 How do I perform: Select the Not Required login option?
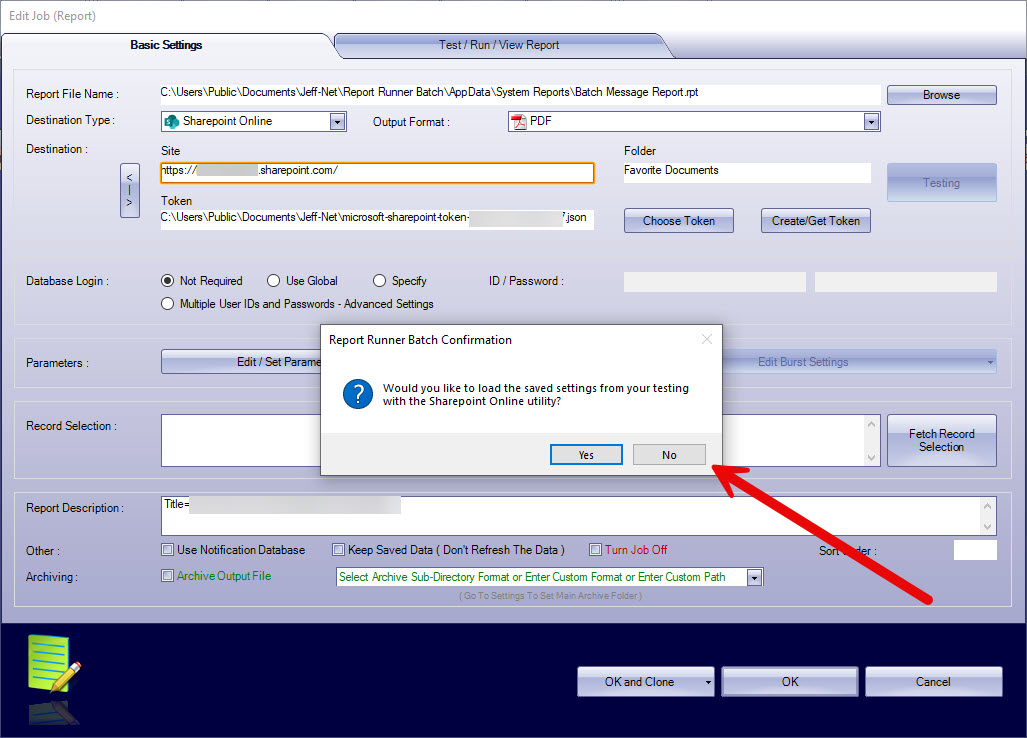coord(168,281)
